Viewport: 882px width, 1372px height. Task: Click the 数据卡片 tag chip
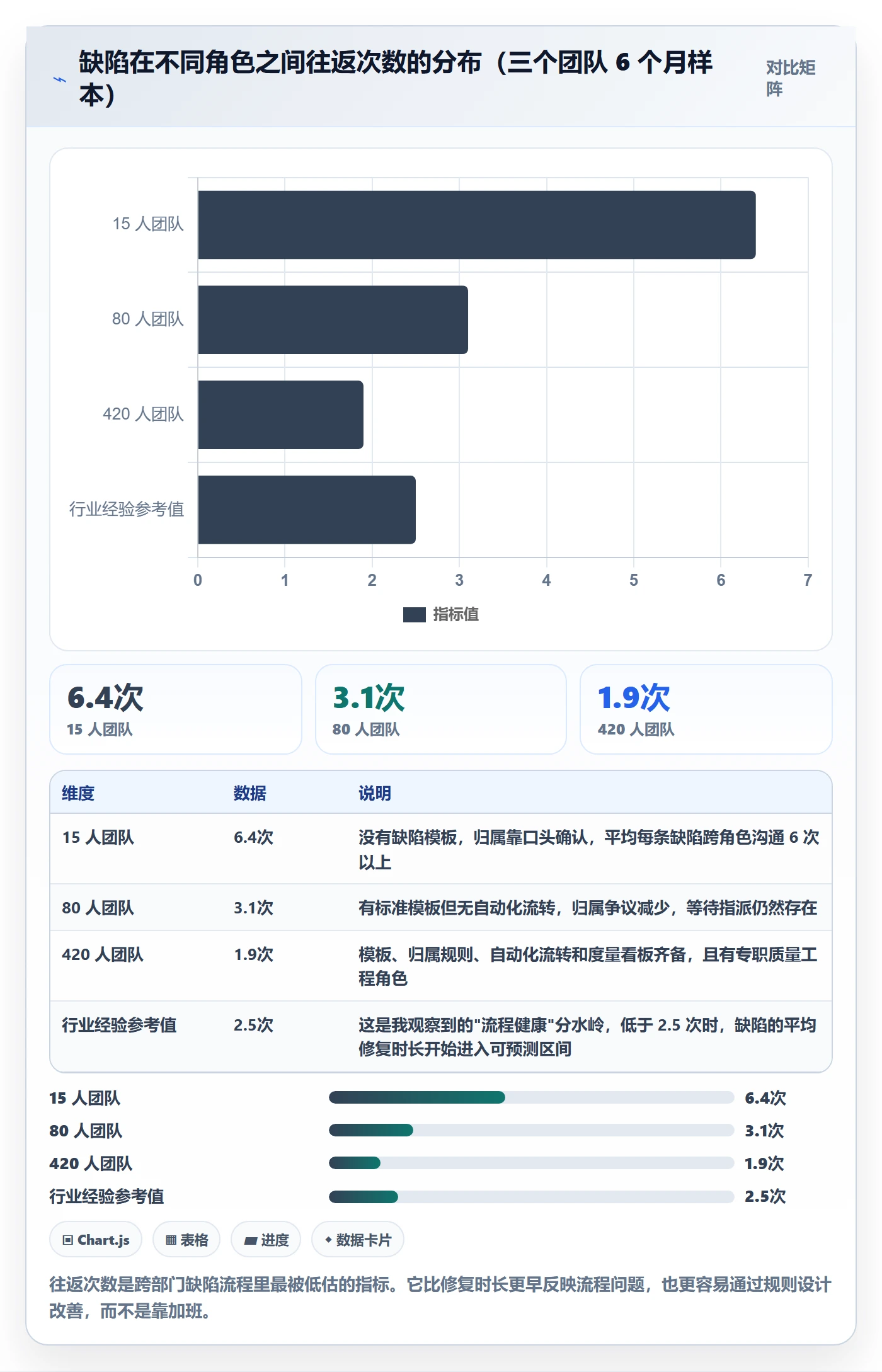pyautogui.click(x=358, y=1240)
